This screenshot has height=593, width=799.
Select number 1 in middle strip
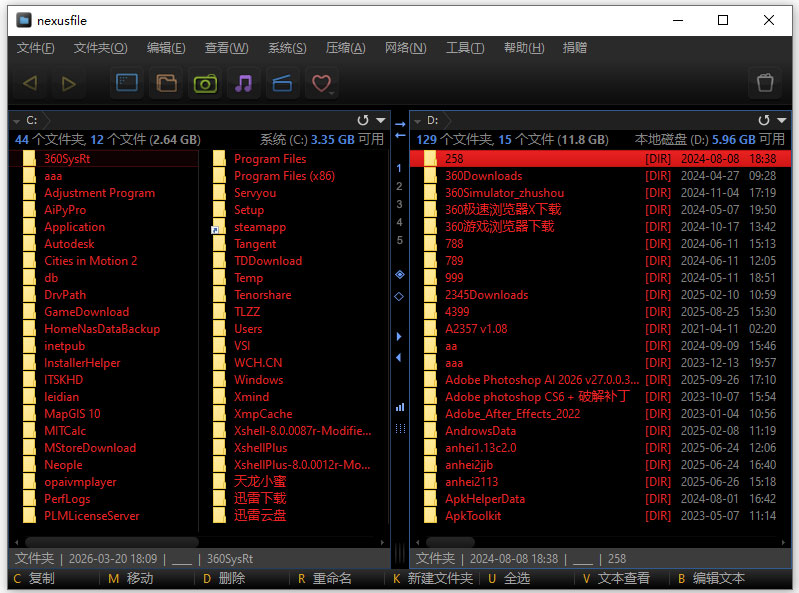399,168
